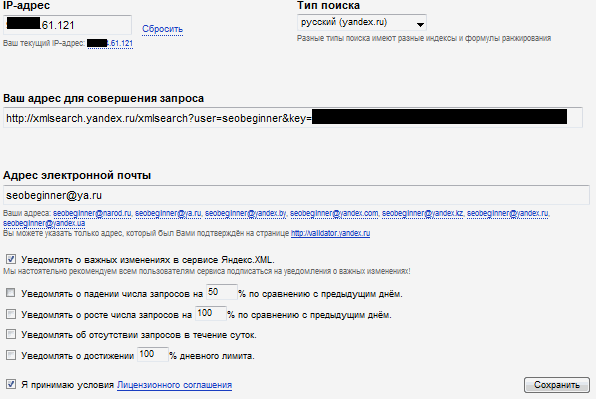Focus the IP-адрес input field
The height and width of the screenshot is (399, 596).
67,25
